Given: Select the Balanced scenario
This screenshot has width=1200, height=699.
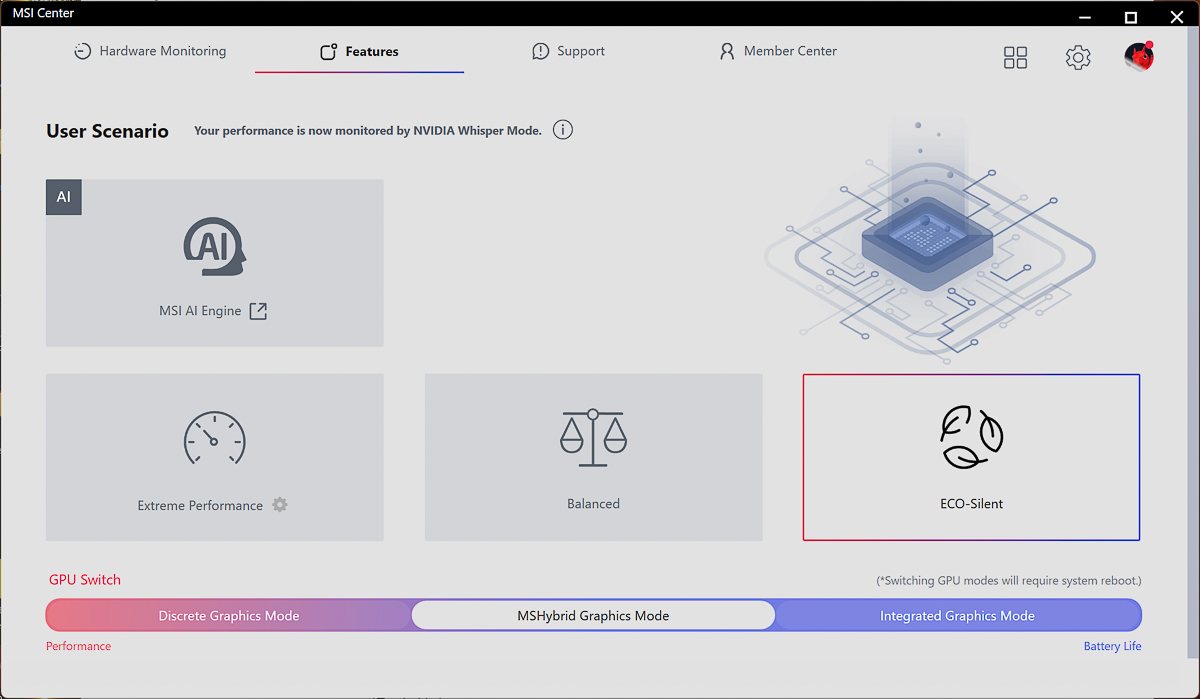Looking at the screenshot, I should [594, 457].
